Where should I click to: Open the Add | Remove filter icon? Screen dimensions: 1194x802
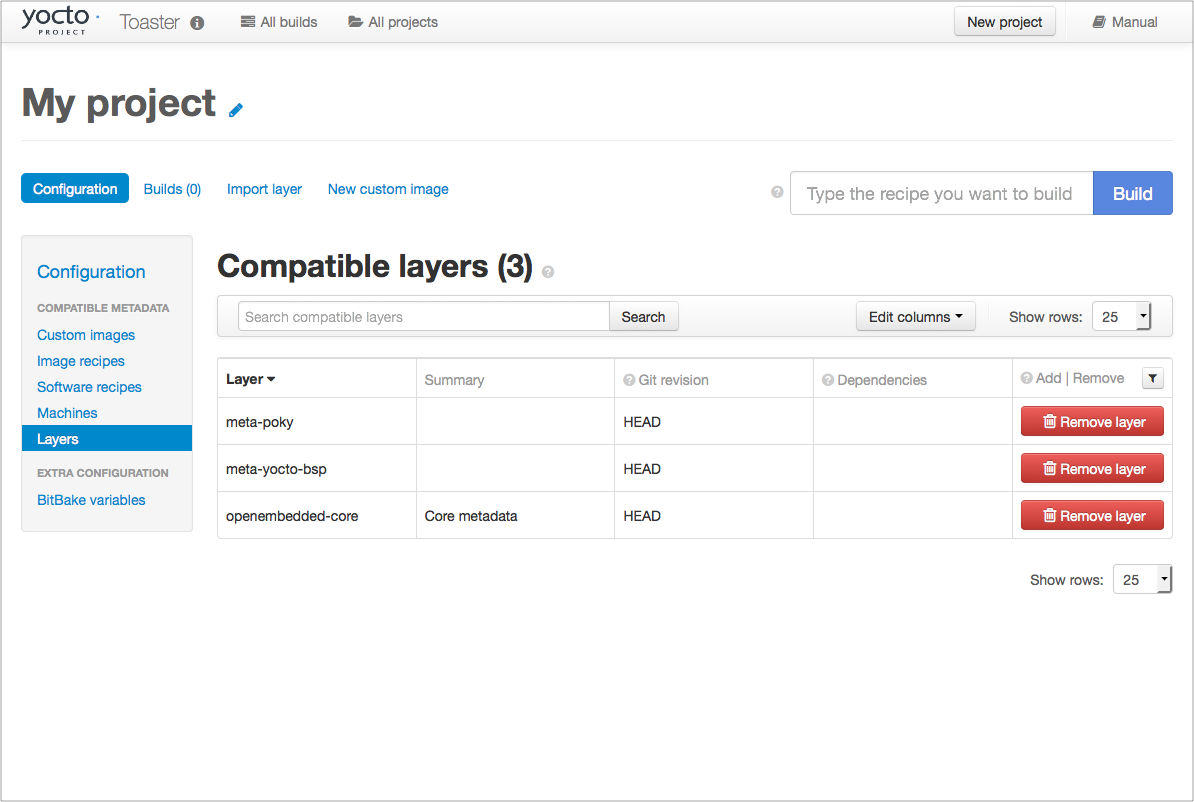[1152, 378]
